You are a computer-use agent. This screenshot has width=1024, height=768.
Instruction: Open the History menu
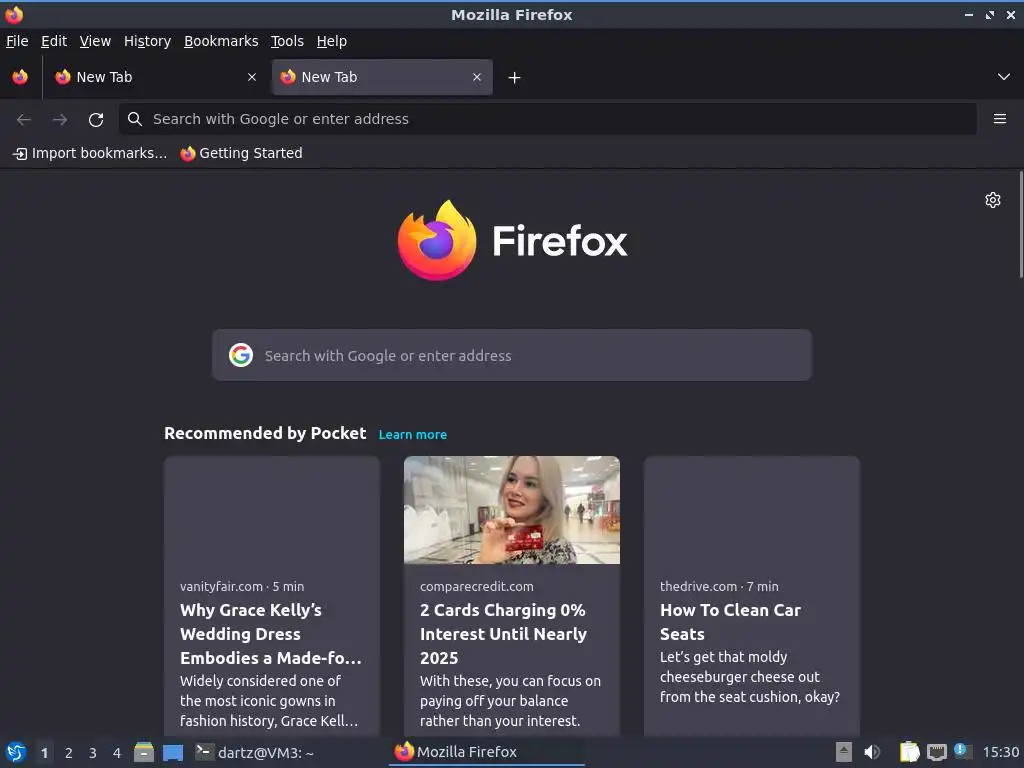coord(147,41)
